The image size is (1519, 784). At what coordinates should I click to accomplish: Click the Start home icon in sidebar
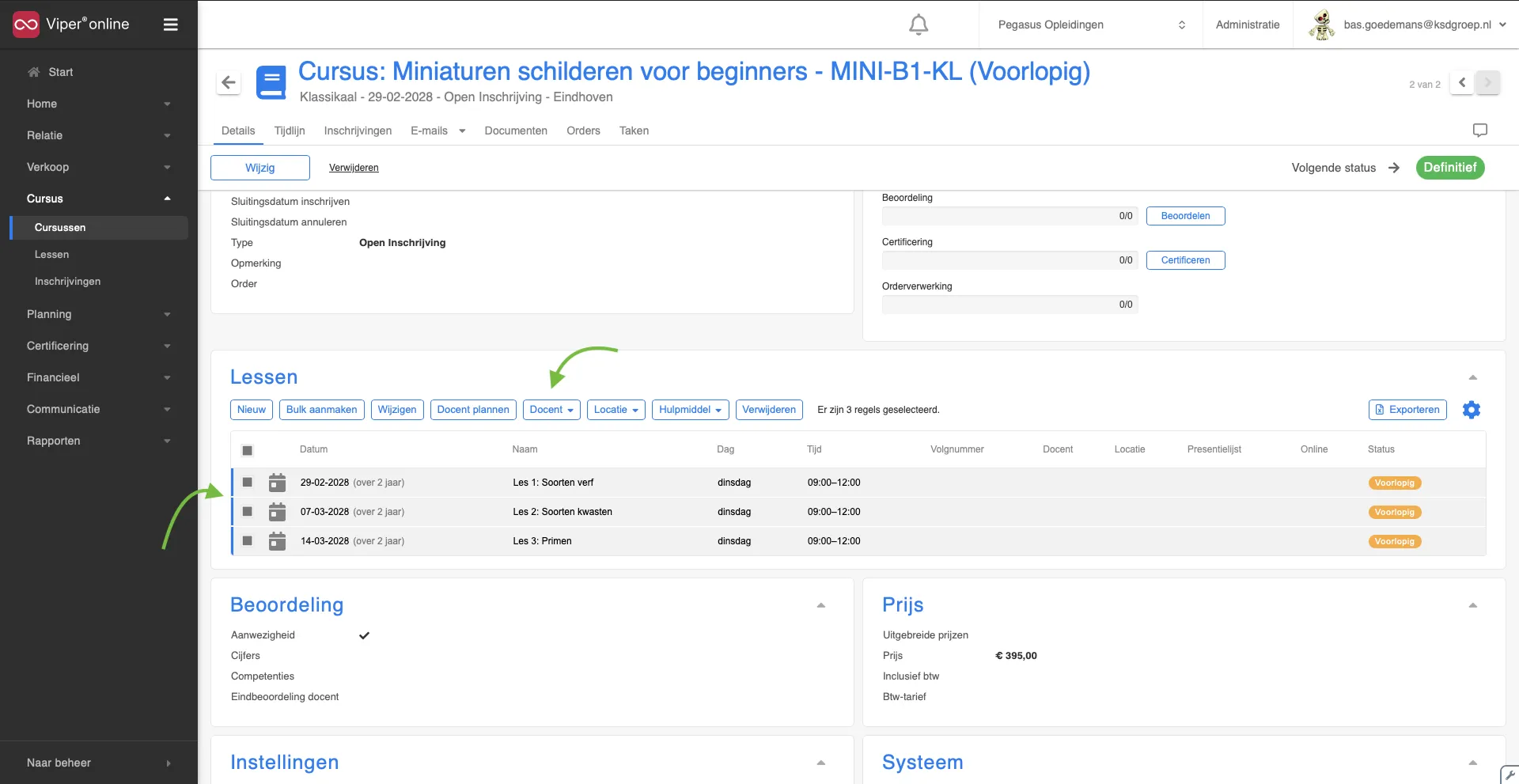[33, 72]
